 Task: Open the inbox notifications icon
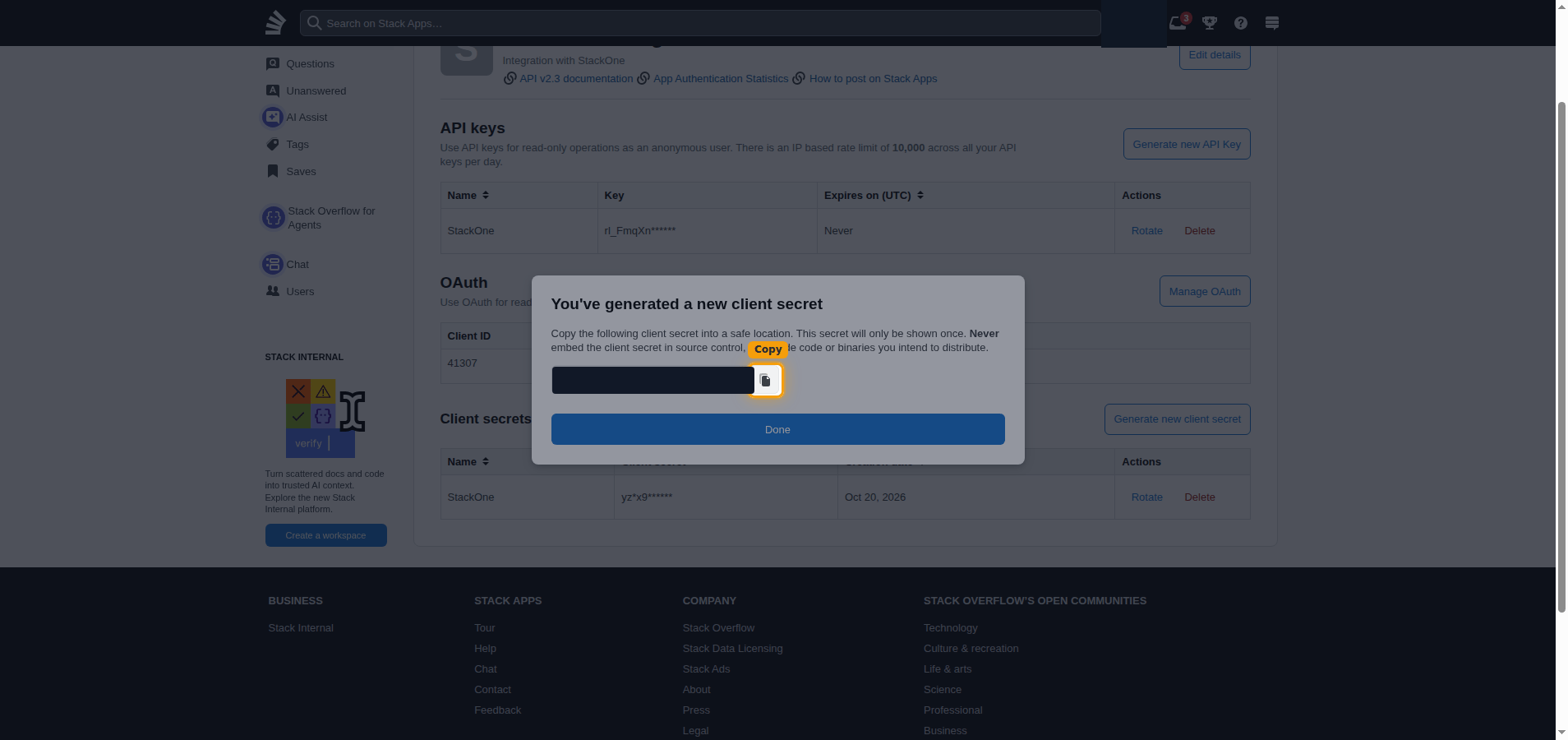pos(1178,22)
